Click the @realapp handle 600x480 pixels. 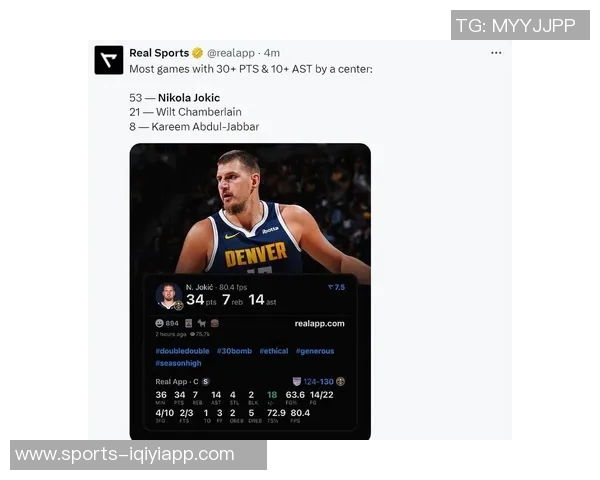coord(231,53)
